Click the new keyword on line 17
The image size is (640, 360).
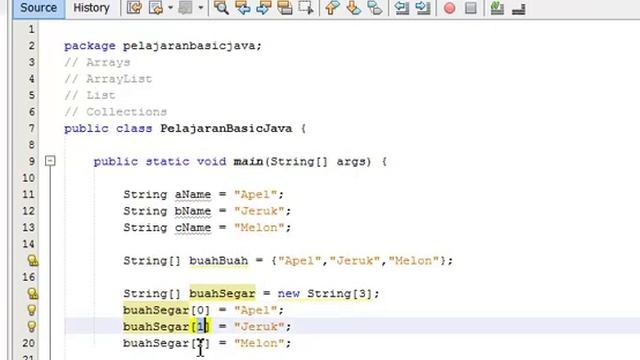[289, 293]
